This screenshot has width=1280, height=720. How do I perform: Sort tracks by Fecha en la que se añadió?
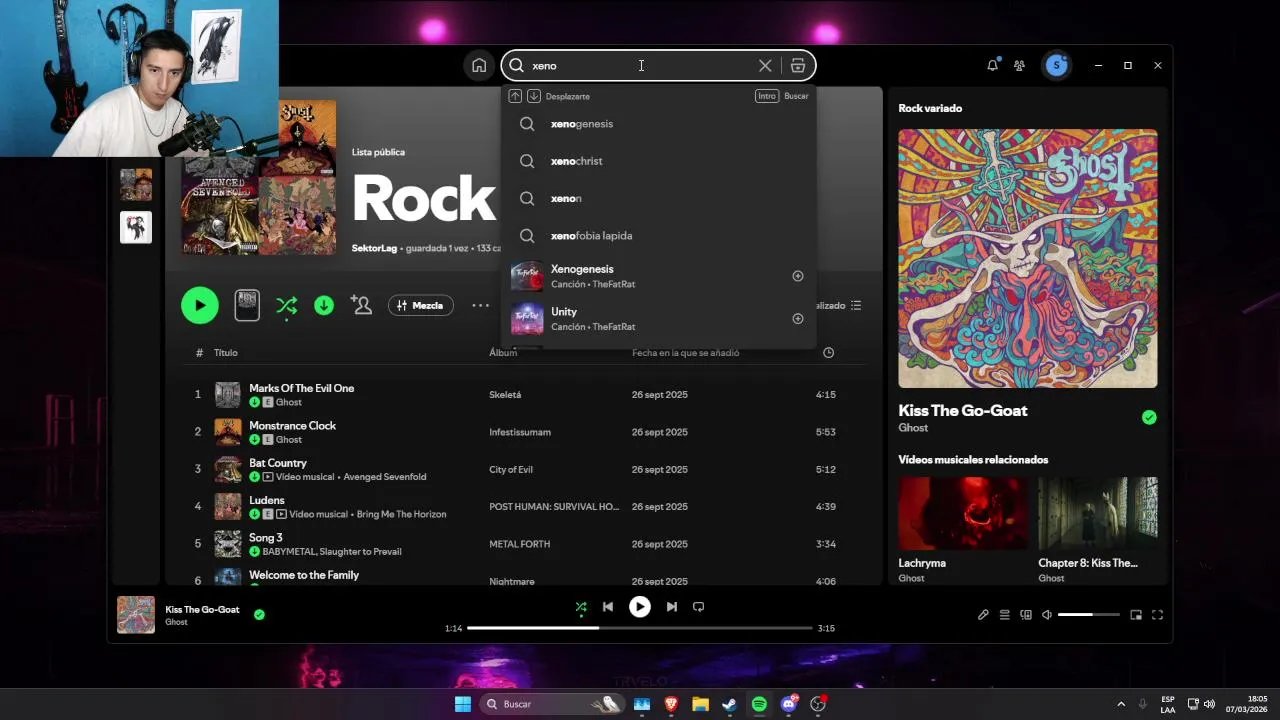(686, 353)
